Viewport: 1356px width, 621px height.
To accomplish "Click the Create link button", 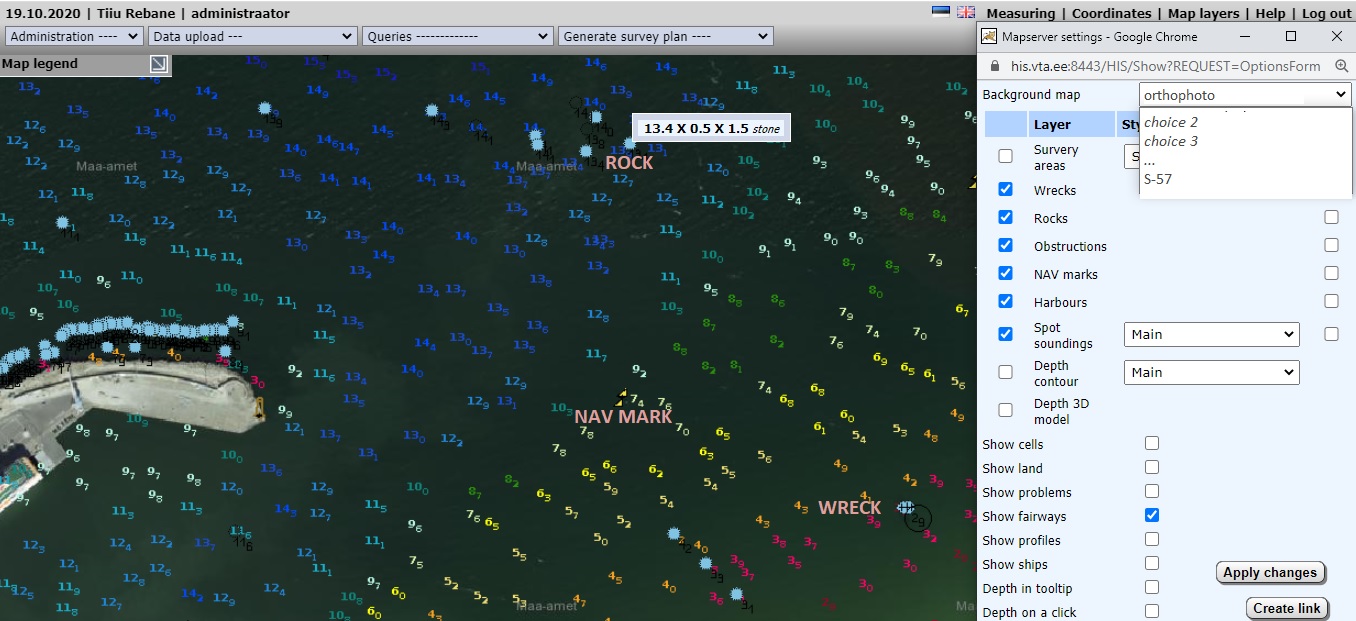I will coord(1286,608).
